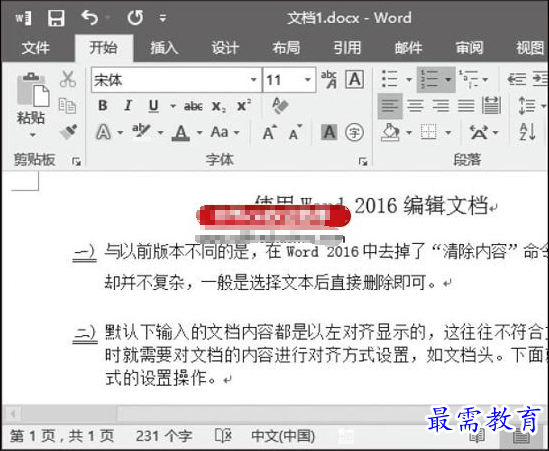Expand font color dropdown arrow
The width and height of the screenshot is (549, 451).
[x=200, y=133]
